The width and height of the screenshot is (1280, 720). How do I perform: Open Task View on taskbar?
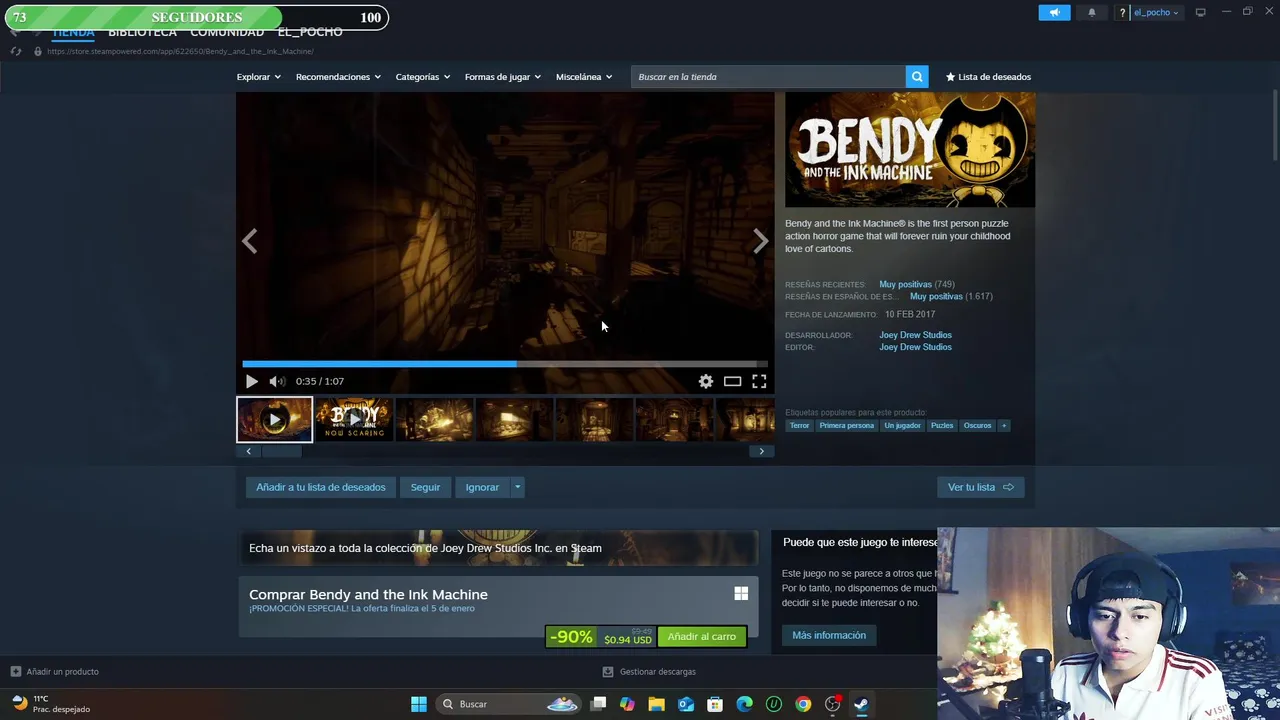(x=598, y=704)
